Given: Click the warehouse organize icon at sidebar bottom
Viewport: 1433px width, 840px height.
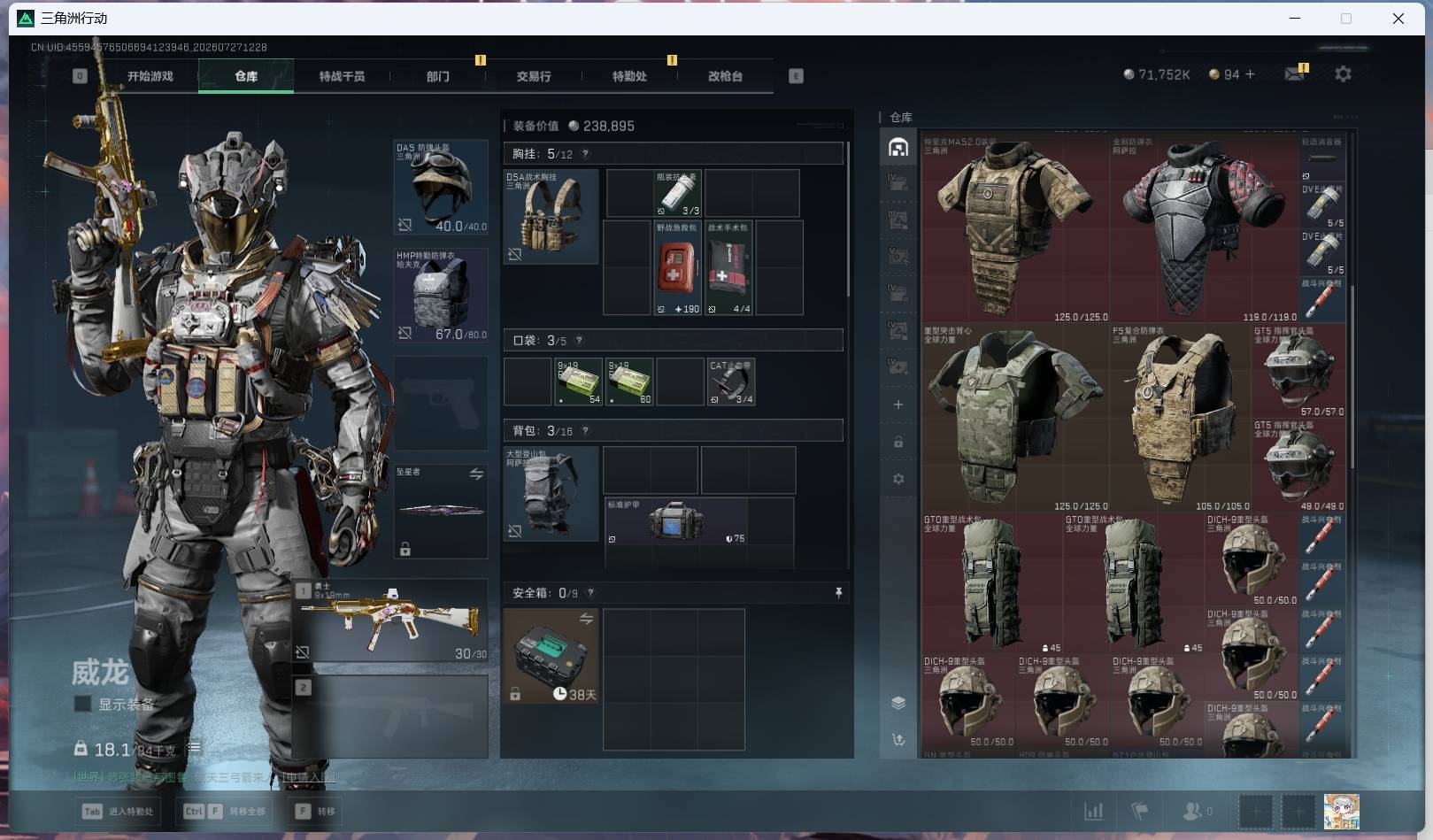Looking at the screenshot, I should point(898,740).
